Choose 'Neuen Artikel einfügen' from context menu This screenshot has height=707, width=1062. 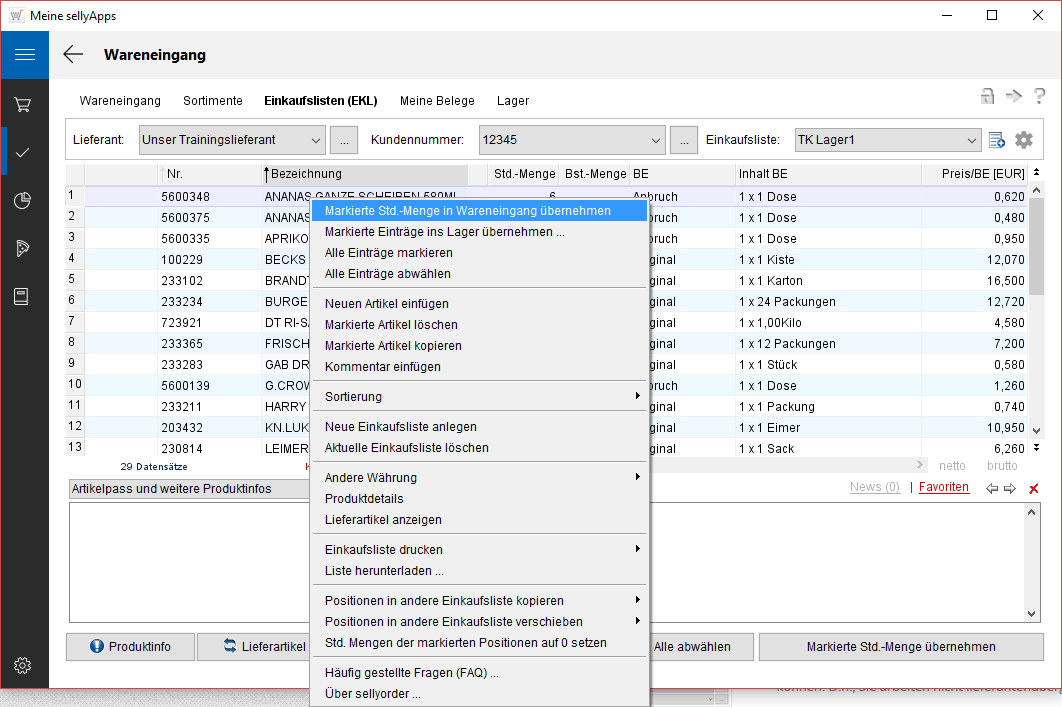coord(387,303)
